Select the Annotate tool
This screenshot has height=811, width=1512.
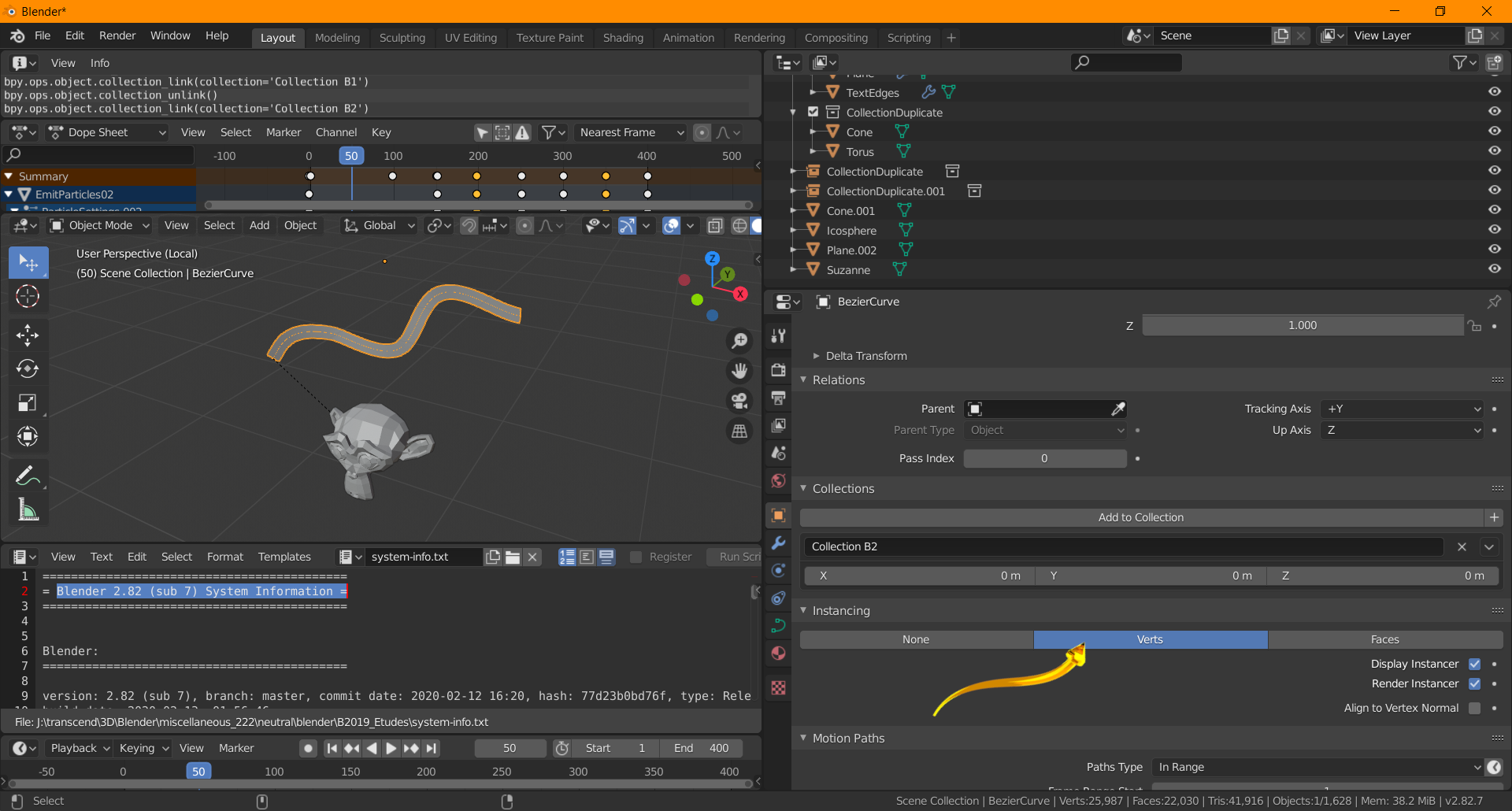(28, 476)
